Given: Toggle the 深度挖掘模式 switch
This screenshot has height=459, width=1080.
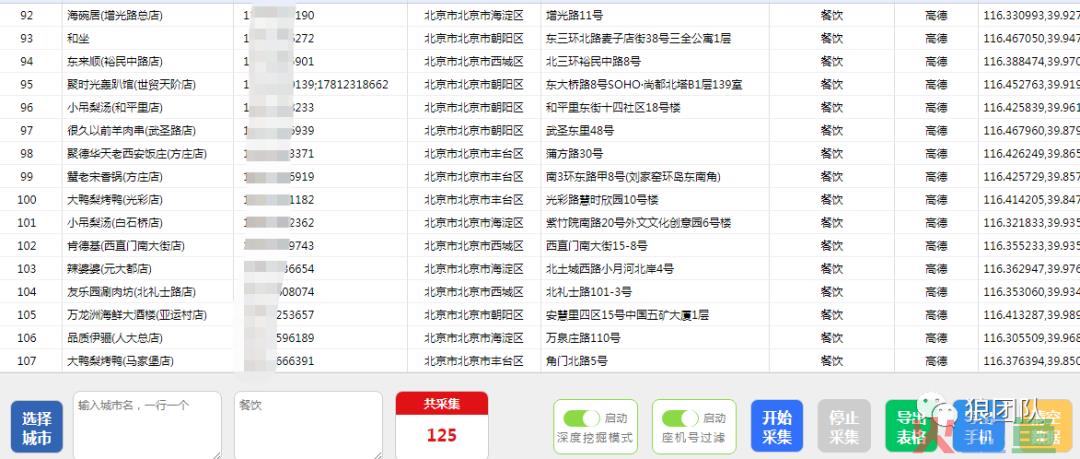Looking at the screenshot, I should (581, 418).
